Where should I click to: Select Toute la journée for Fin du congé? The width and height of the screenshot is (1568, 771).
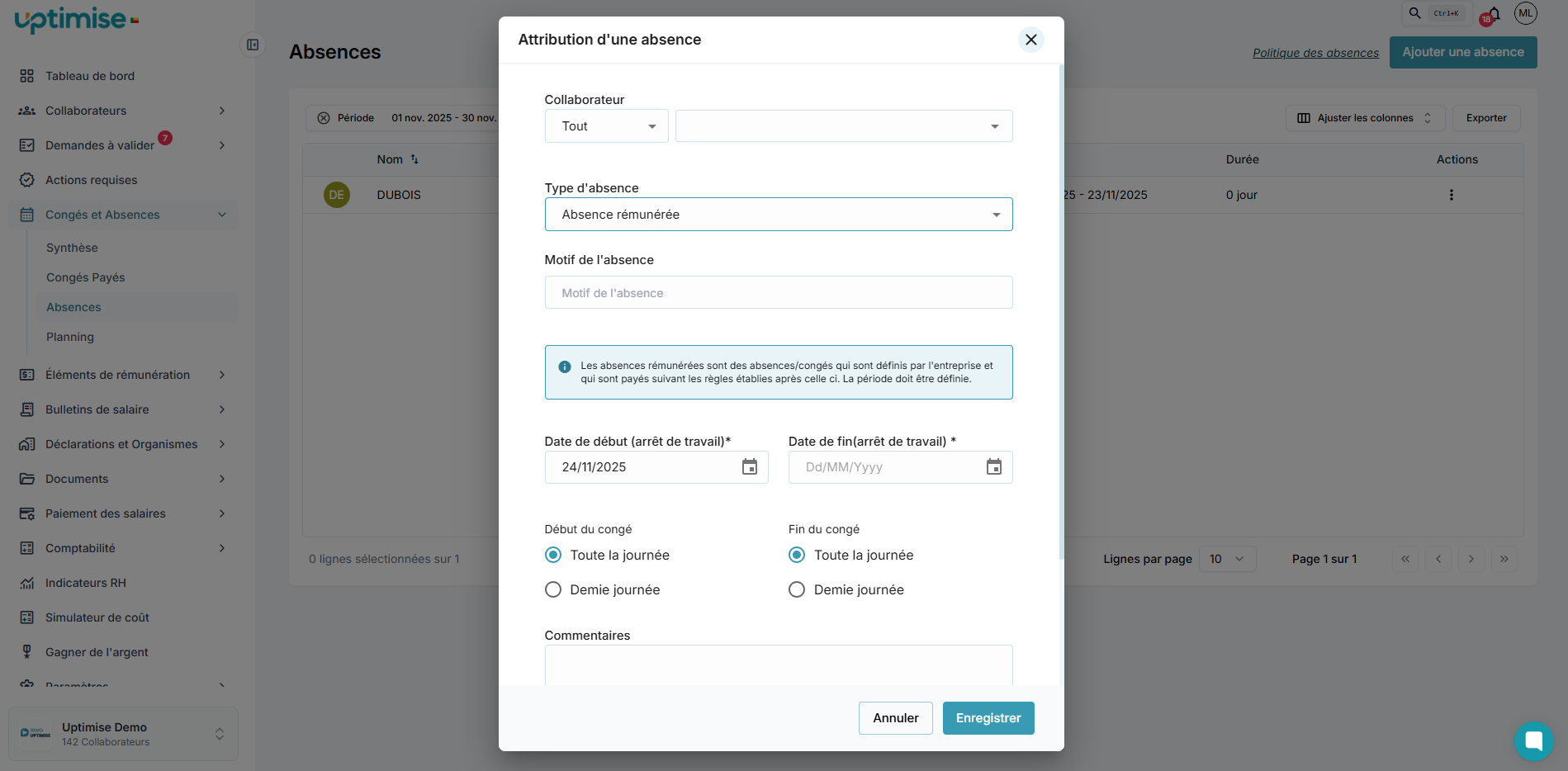(x=797, y=555)
